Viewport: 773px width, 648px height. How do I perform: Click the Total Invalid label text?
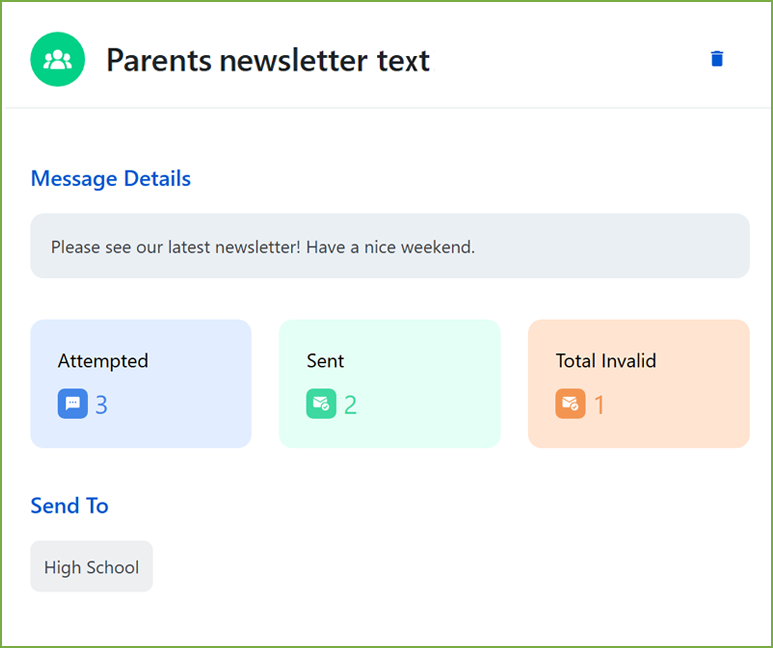606,361
